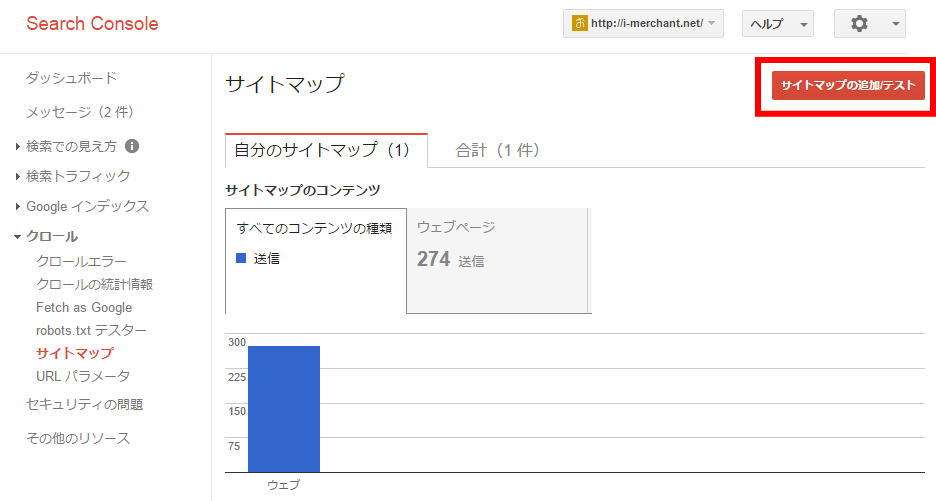Click the サイトマップの追加/テスト button

click(x=847, y=85)
